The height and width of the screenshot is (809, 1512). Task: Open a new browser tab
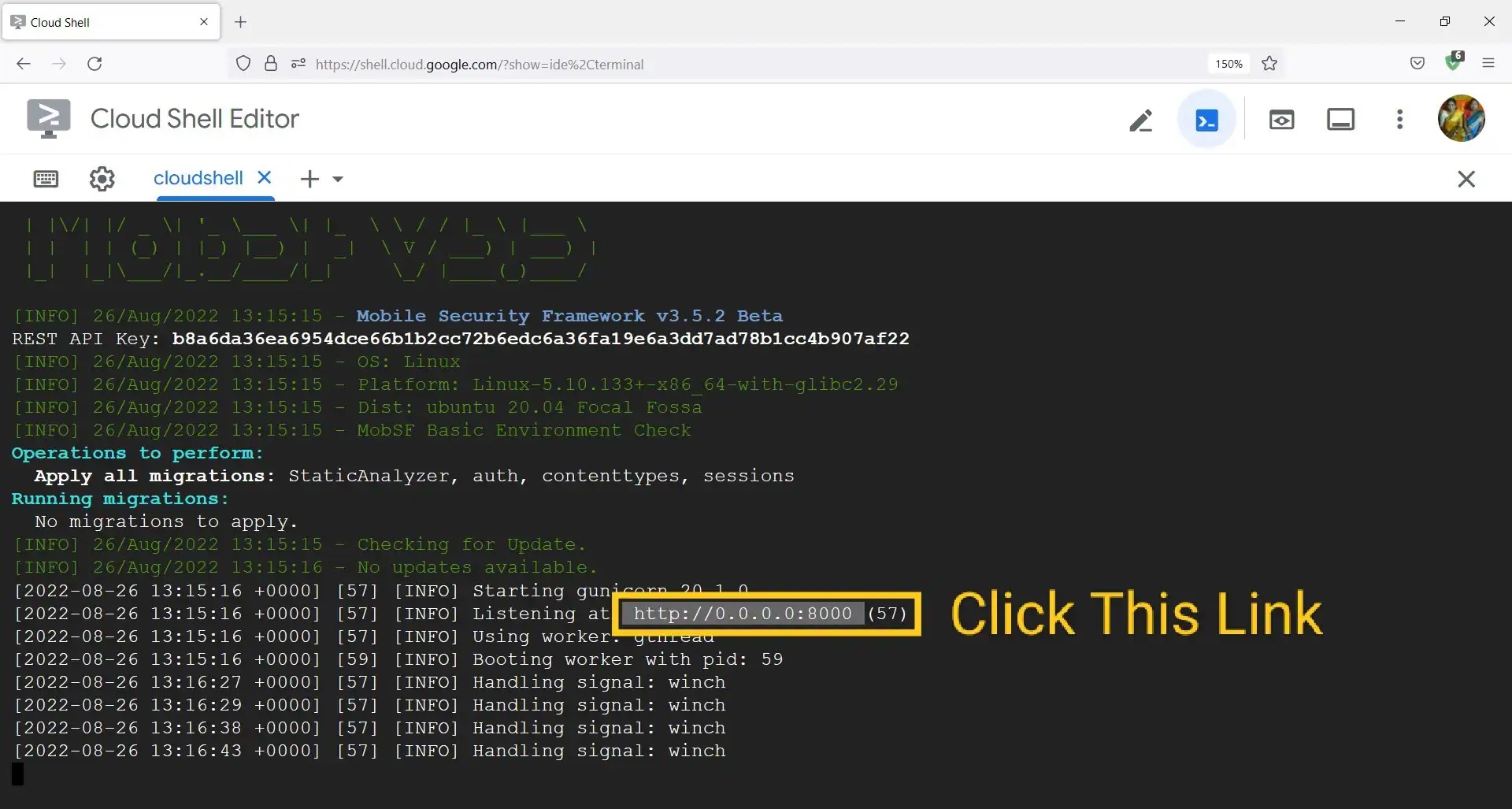click(x=241, y=22)
